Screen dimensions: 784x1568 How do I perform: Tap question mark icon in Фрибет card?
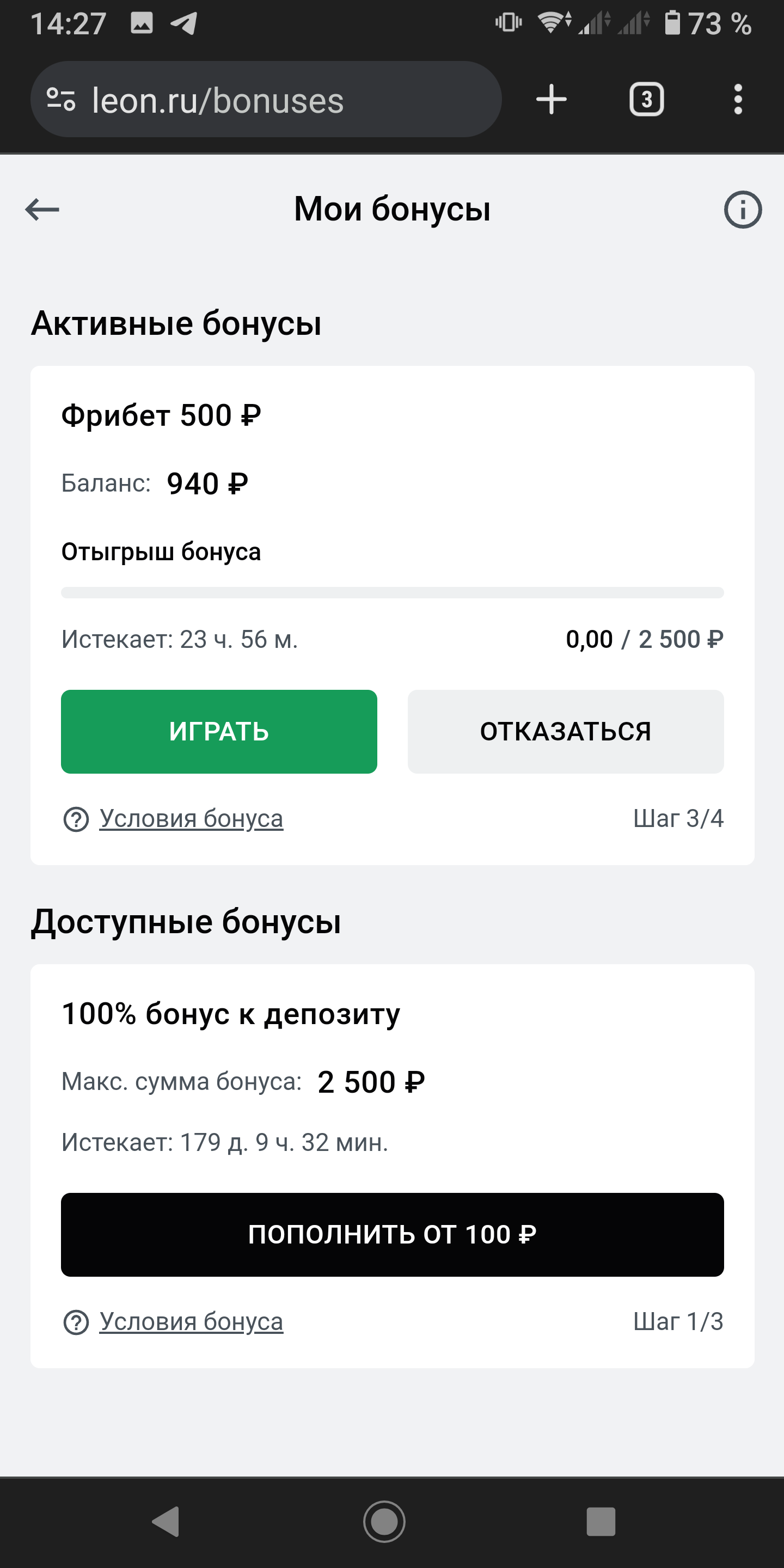[76, 819]
